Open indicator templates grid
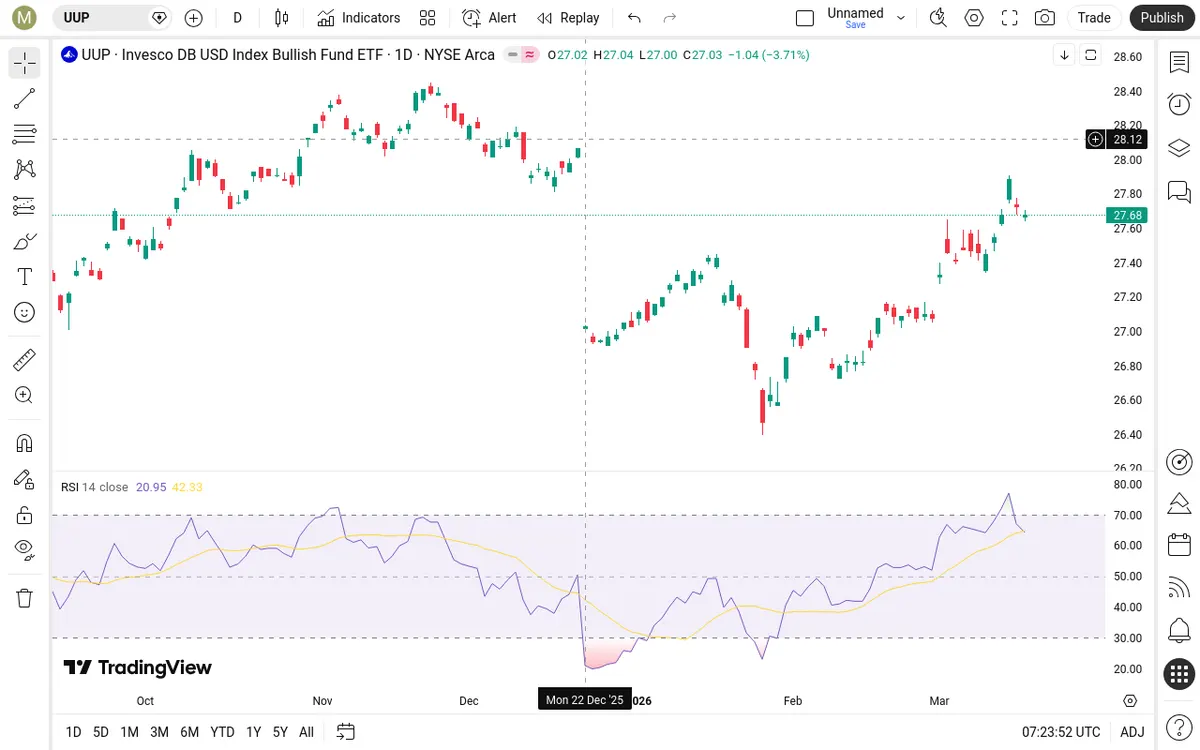Image resolution: width=1200 pixels, height=750 pixels. [x=428, y=18]
